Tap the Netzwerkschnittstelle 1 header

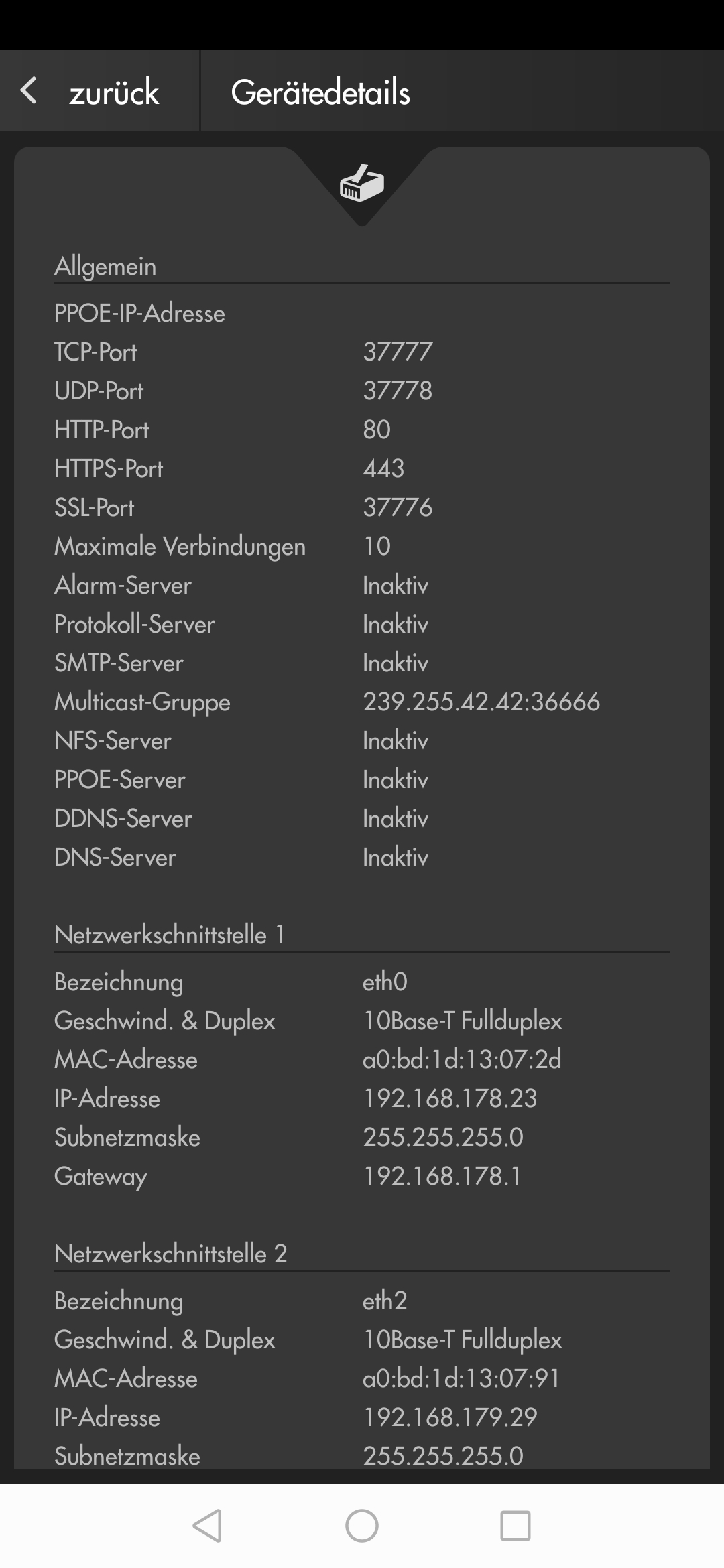170,935
